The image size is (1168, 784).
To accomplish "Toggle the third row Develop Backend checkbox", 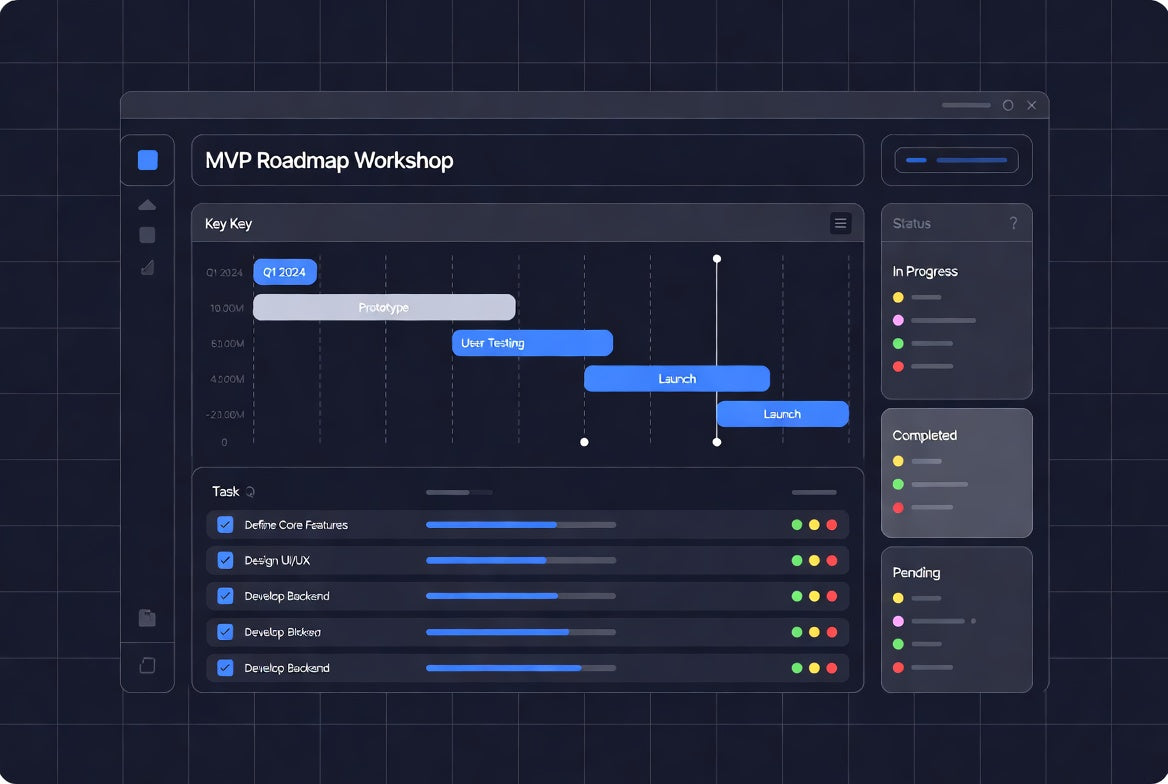I will (225, 596).
